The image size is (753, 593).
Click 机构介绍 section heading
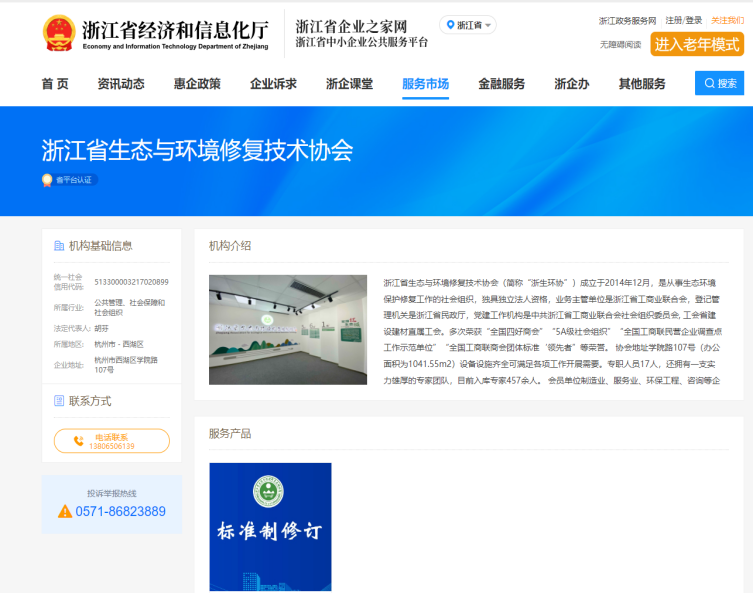[230, 246]
